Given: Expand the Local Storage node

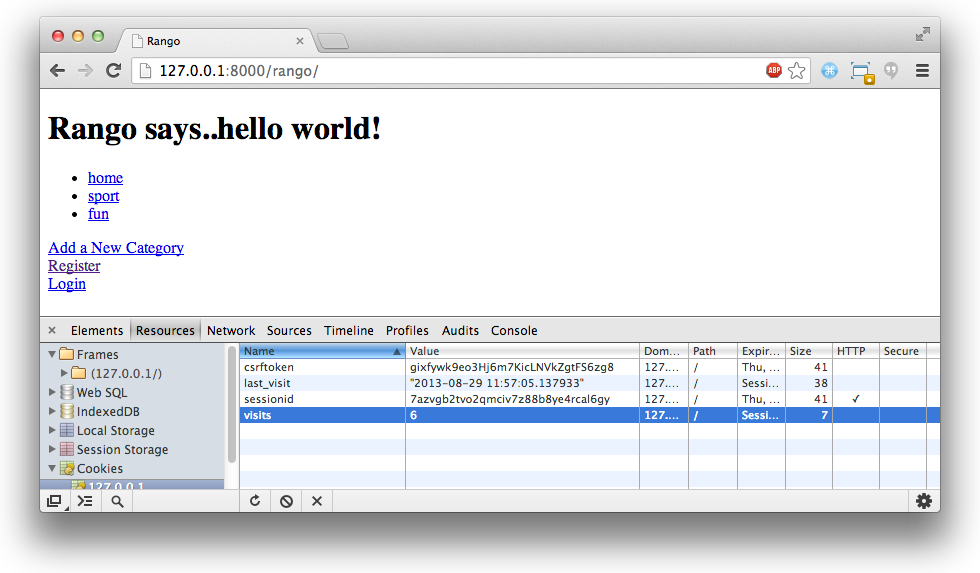Looking at the screenshot, I should (x=52, y=431).
